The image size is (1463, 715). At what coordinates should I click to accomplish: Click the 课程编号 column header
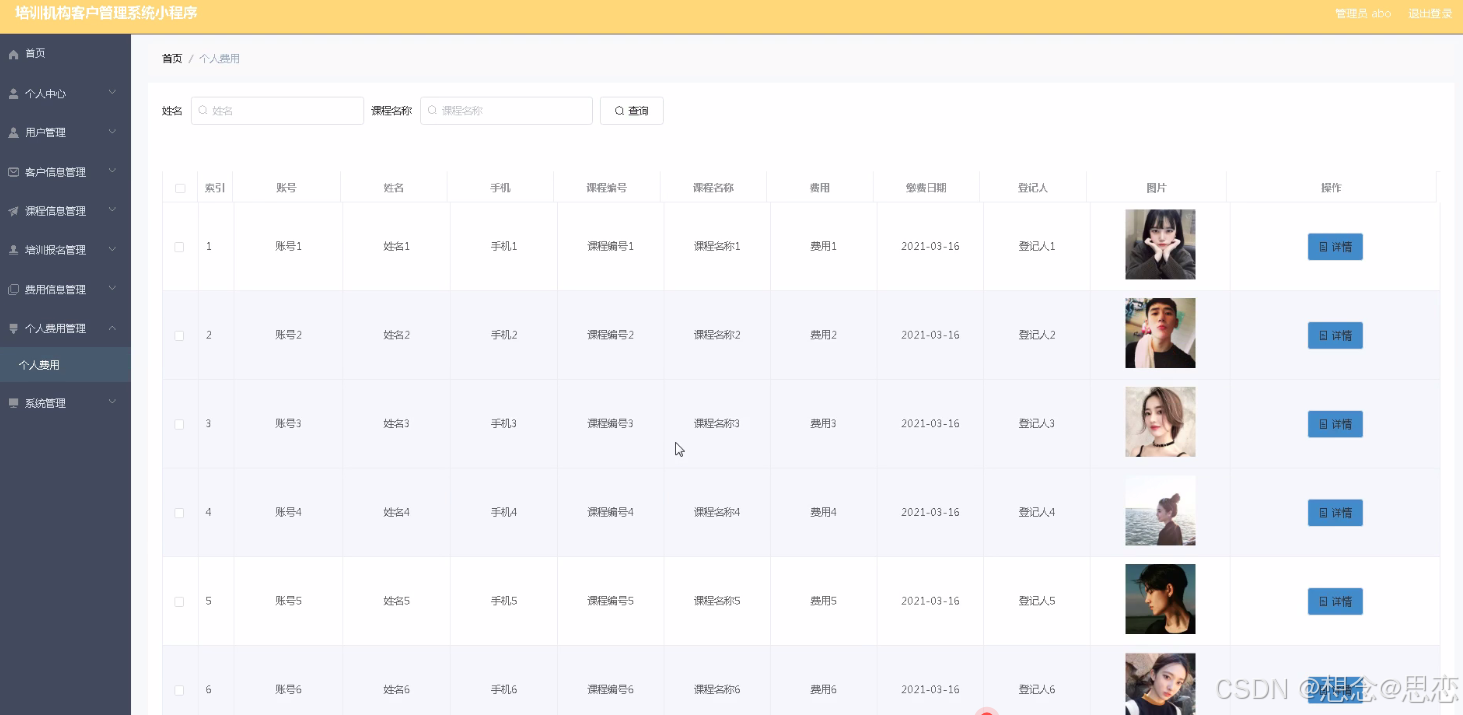coord(607,188)
